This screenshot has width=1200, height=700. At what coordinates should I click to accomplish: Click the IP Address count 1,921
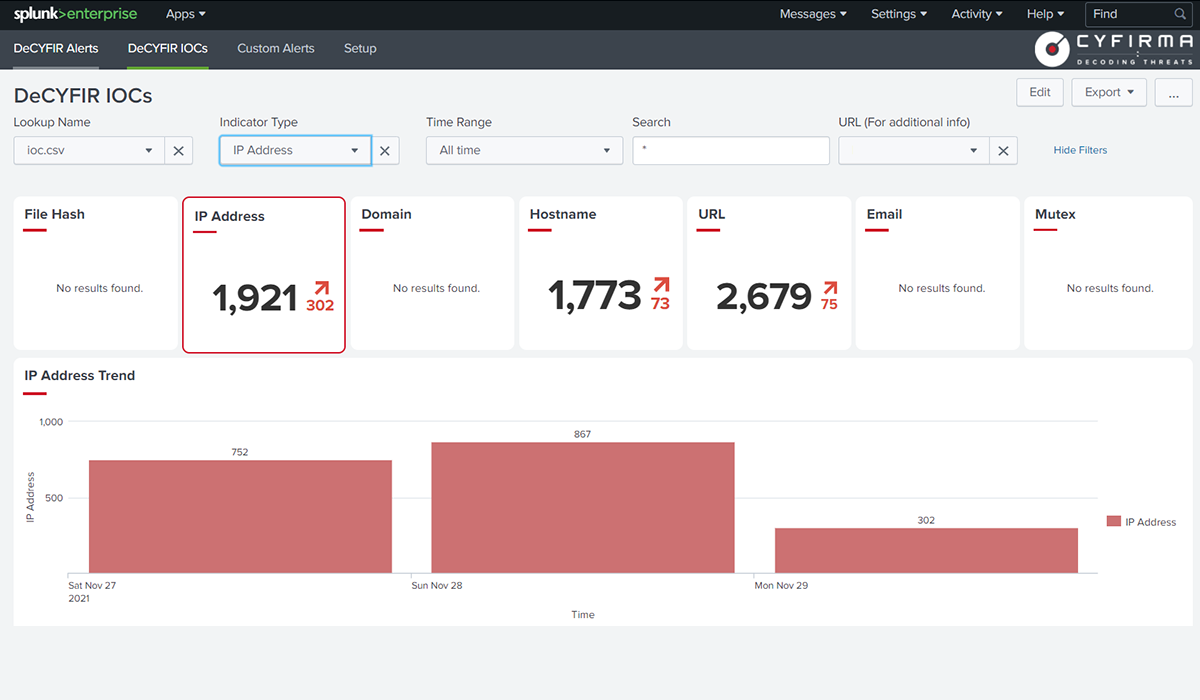[x=255, y=298]
